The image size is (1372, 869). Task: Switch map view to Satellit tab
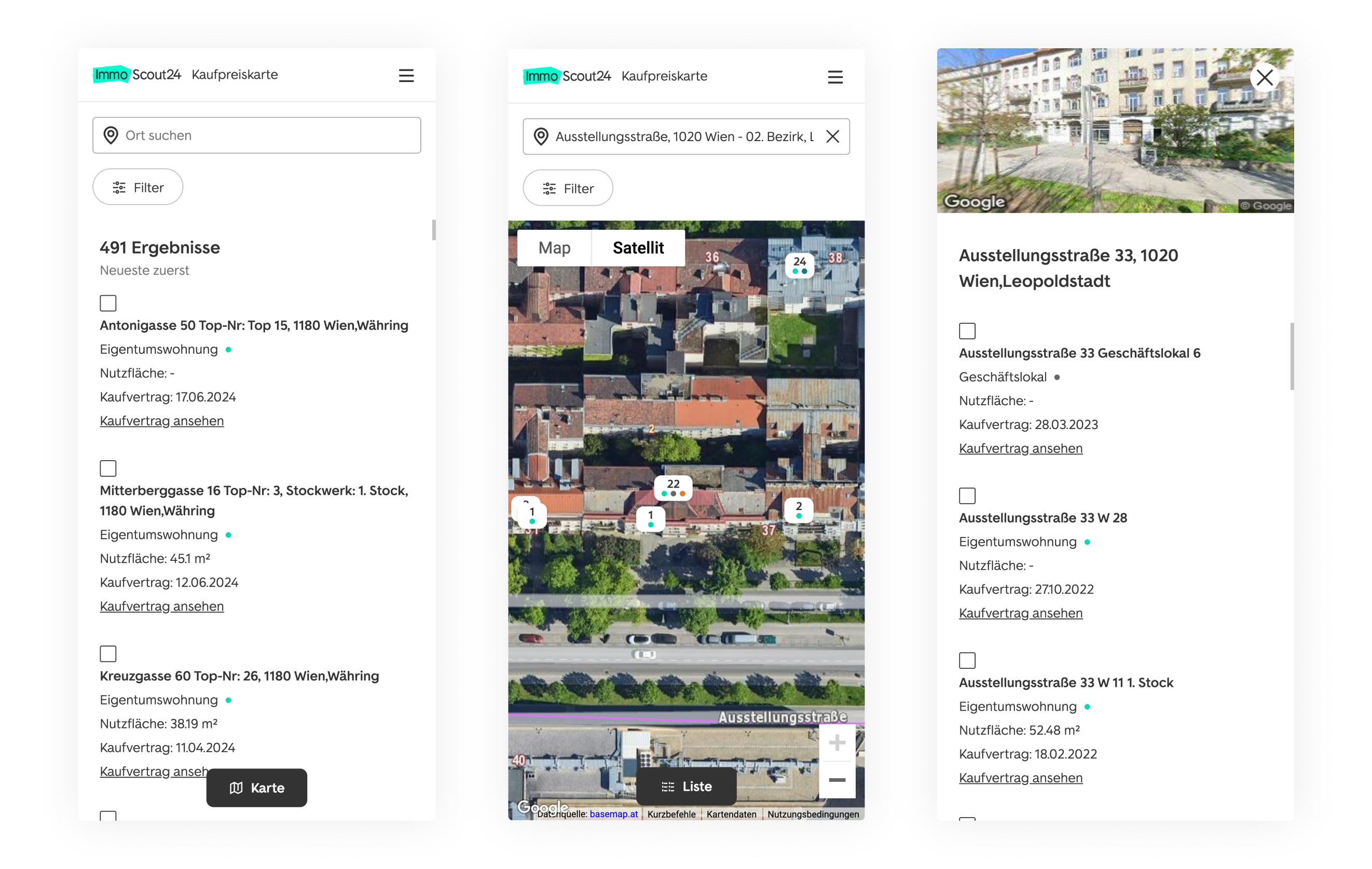coord(638,248)
